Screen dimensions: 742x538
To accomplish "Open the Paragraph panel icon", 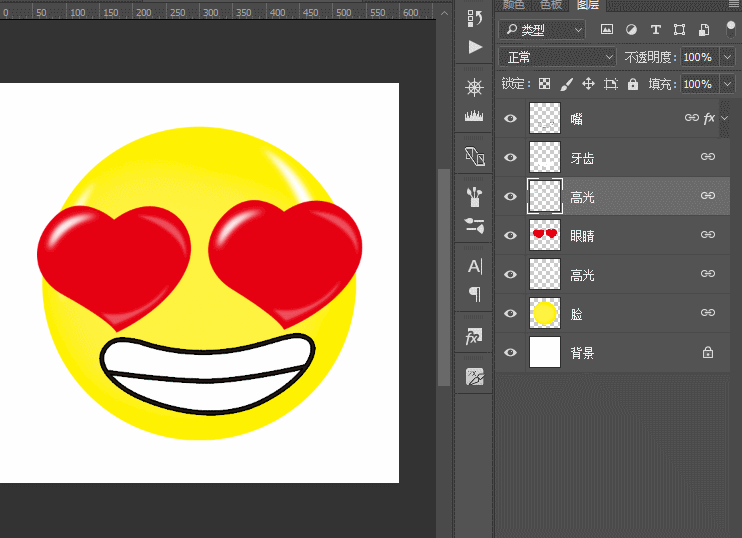I will coord(475,294).
